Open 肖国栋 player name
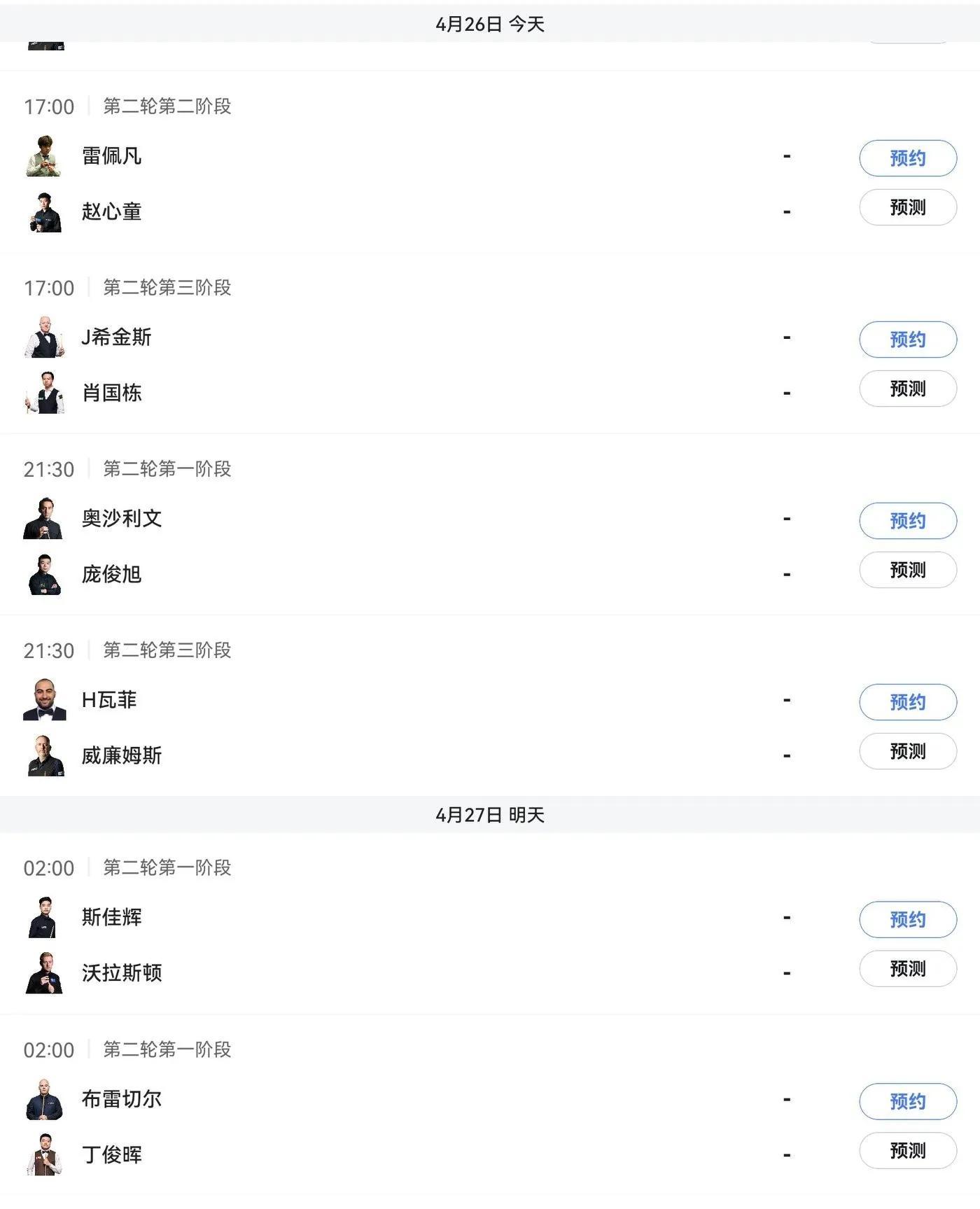The image size is (980, 1209). click(x=112, y=393)
